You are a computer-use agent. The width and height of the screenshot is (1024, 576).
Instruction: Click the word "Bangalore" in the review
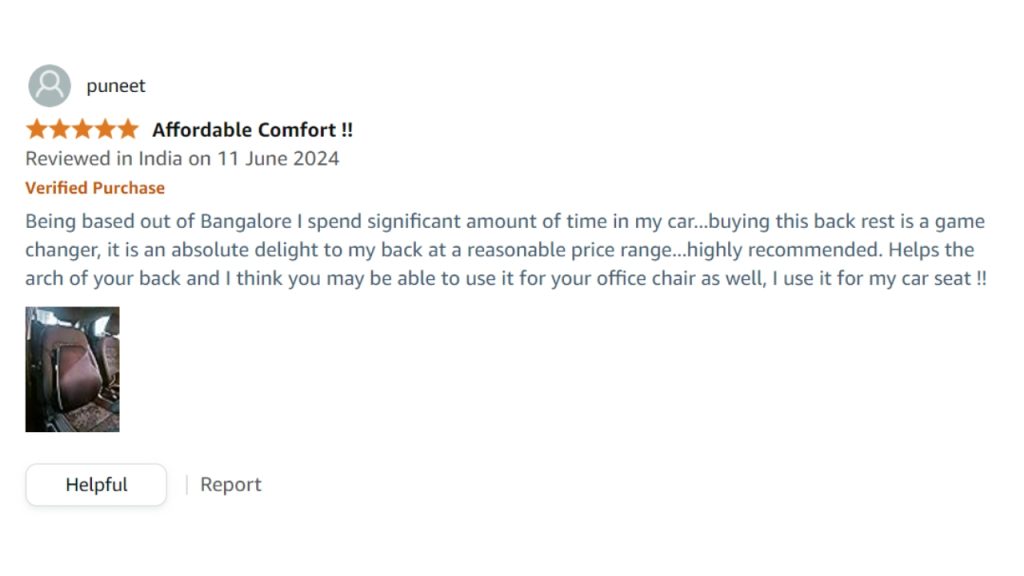coord(245,221)
